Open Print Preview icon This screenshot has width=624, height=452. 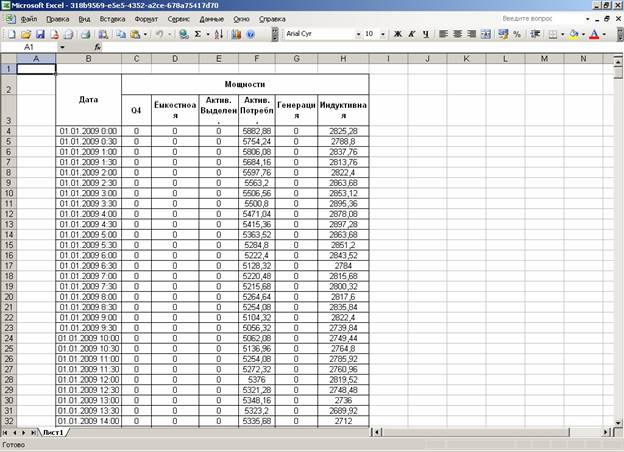(103, 34)
